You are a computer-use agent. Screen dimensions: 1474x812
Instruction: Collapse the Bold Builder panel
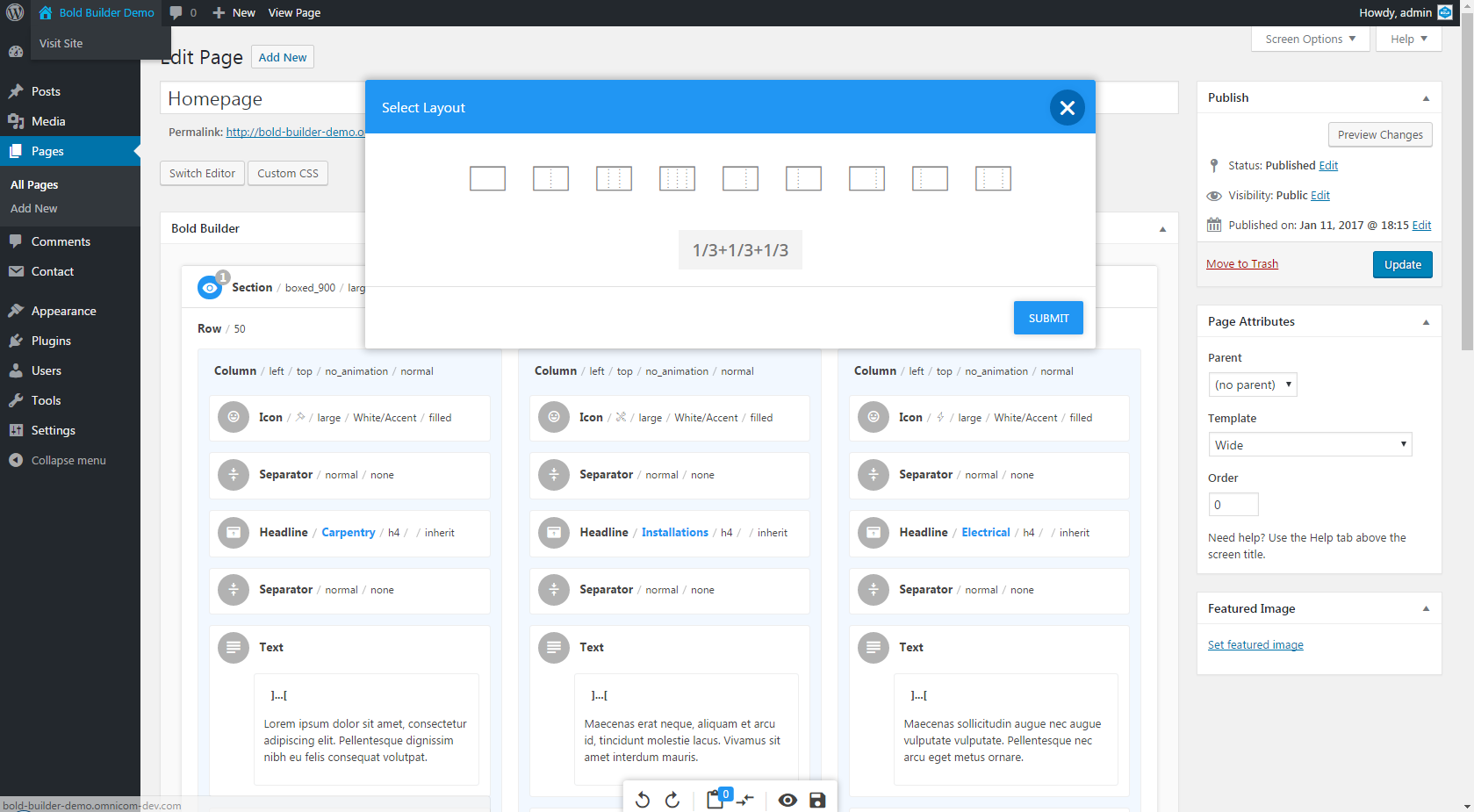(x=1162, y=229)
